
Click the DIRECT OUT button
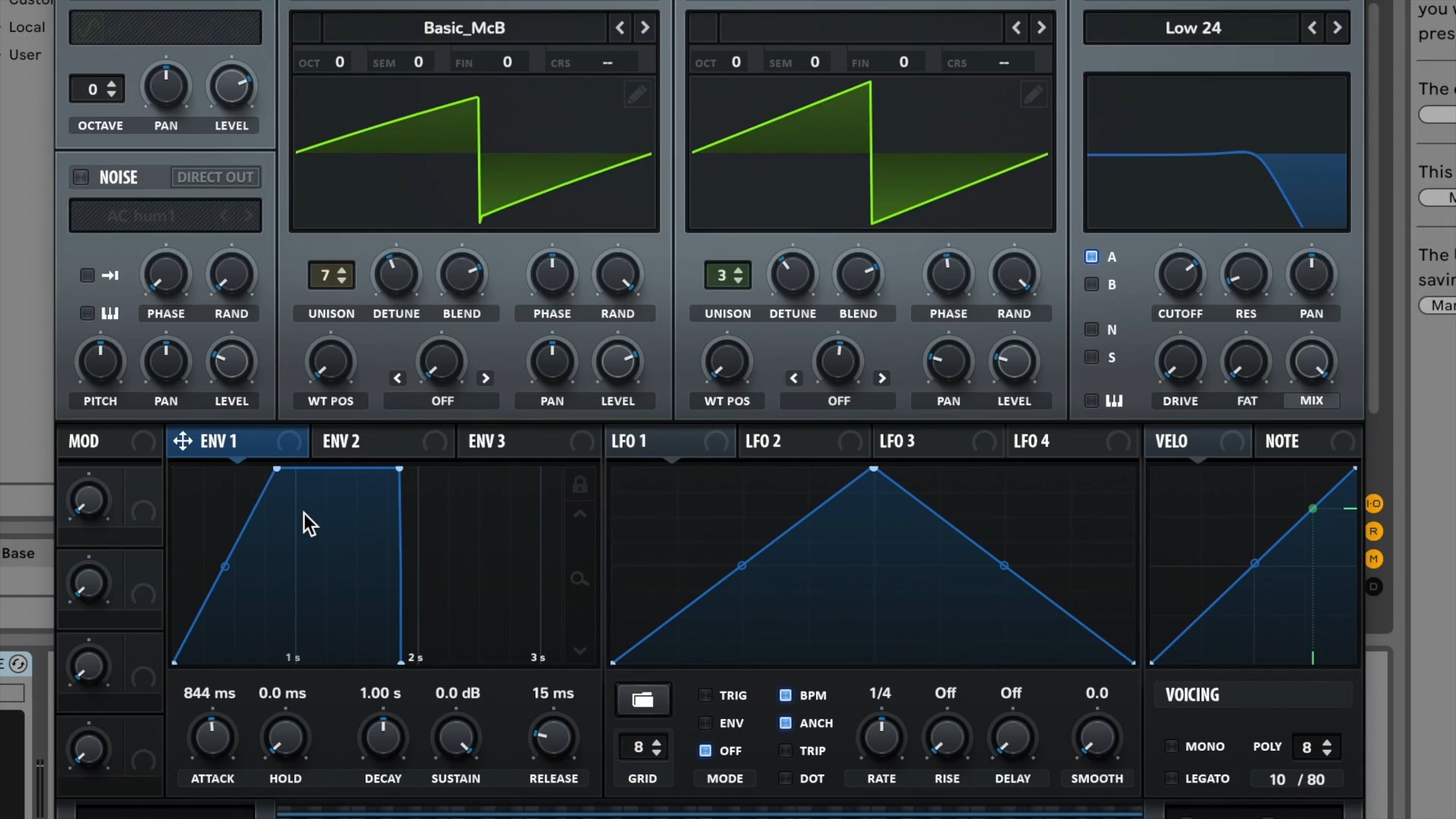point(215,177)
